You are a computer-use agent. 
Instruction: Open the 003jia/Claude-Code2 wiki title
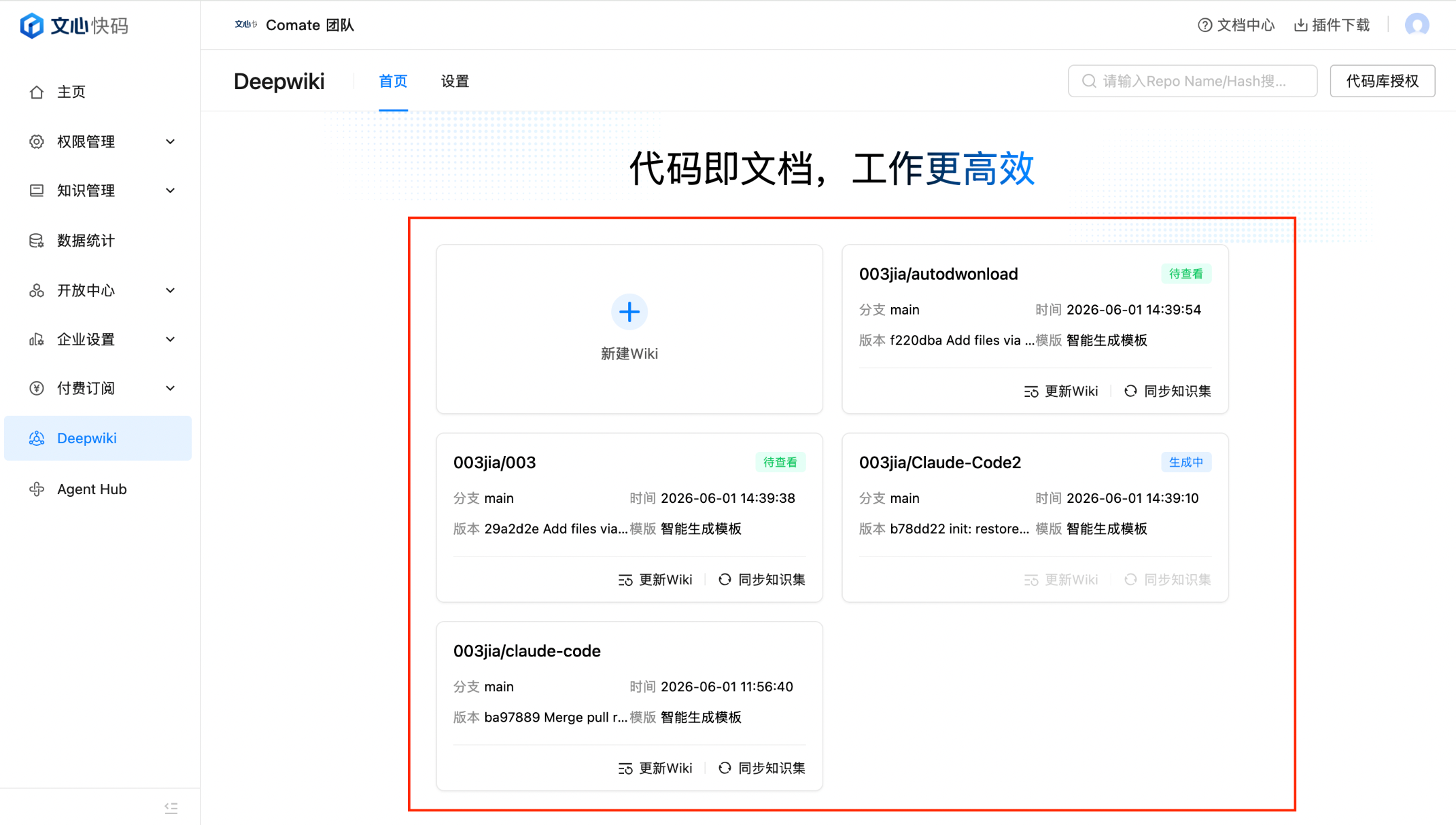pos(939,463)
